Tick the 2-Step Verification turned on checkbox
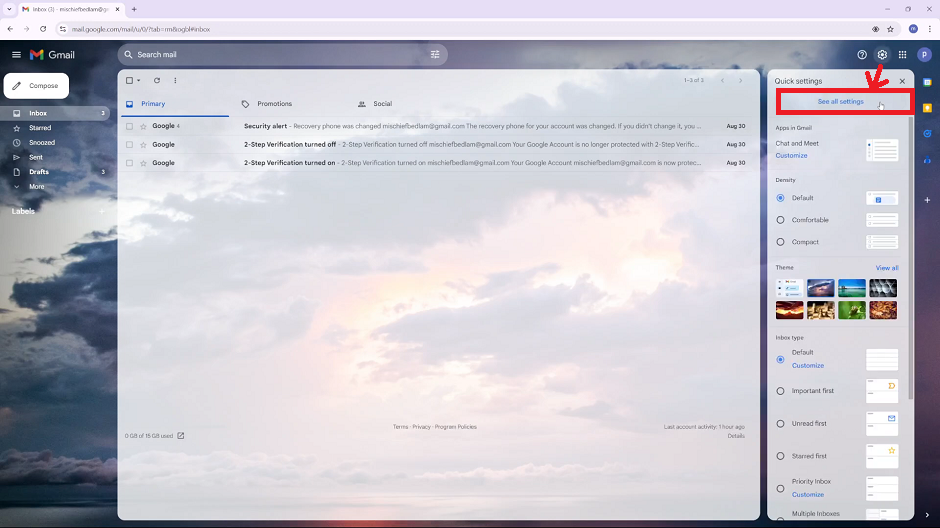This screenshot has height=528, width=940. 129,163
